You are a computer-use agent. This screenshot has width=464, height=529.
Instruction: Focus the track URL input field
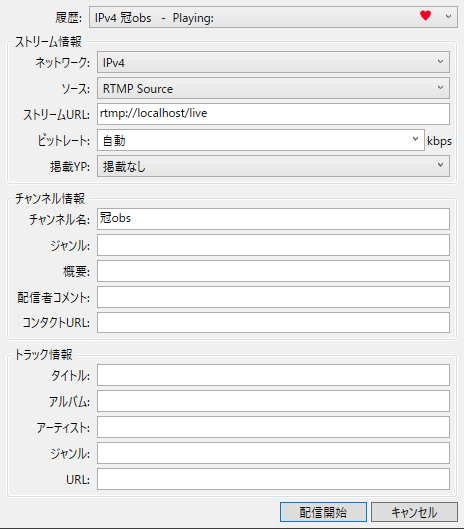pos(273,479)
